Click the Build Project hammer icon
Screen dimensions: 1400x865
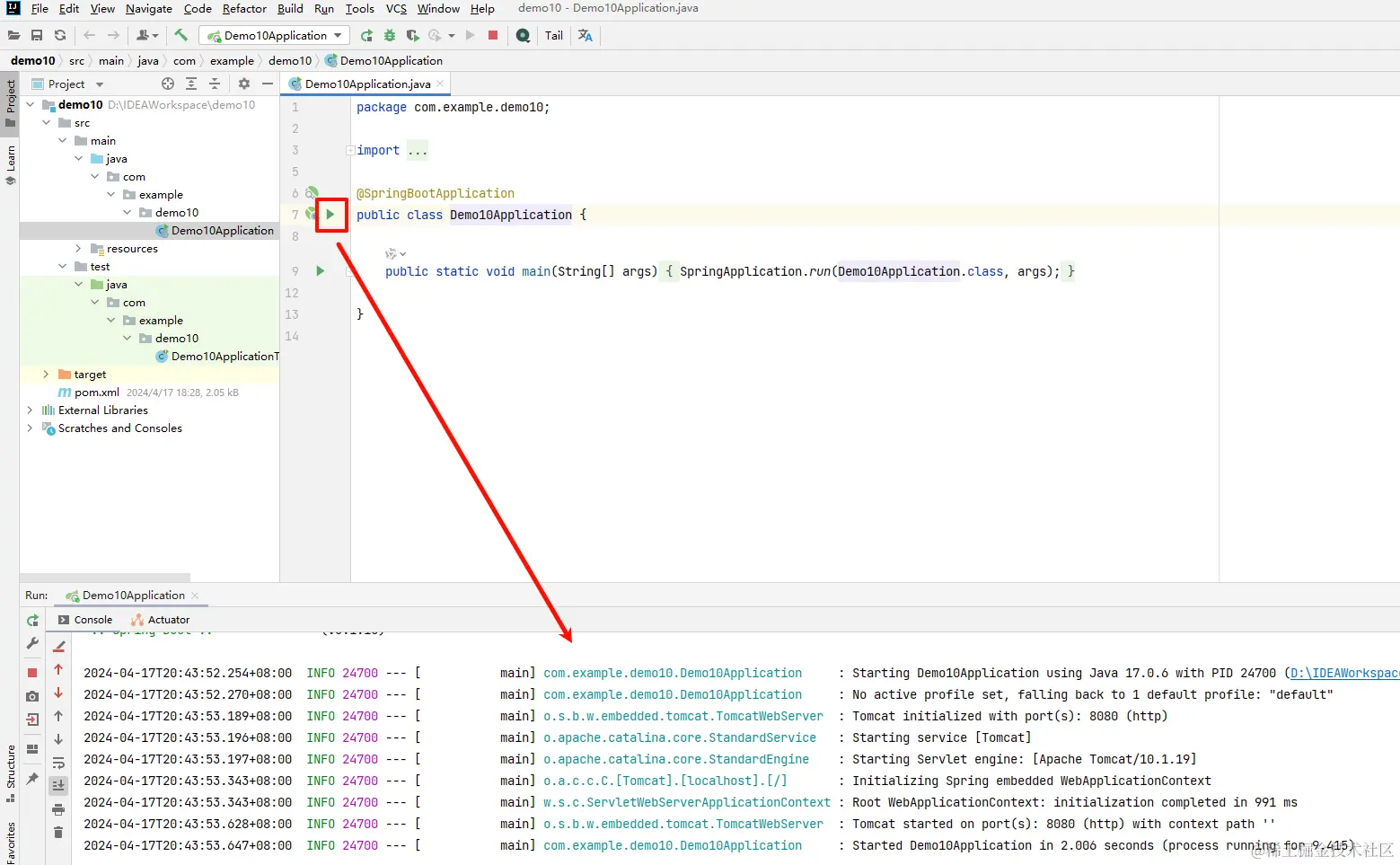tap(181, 35)
